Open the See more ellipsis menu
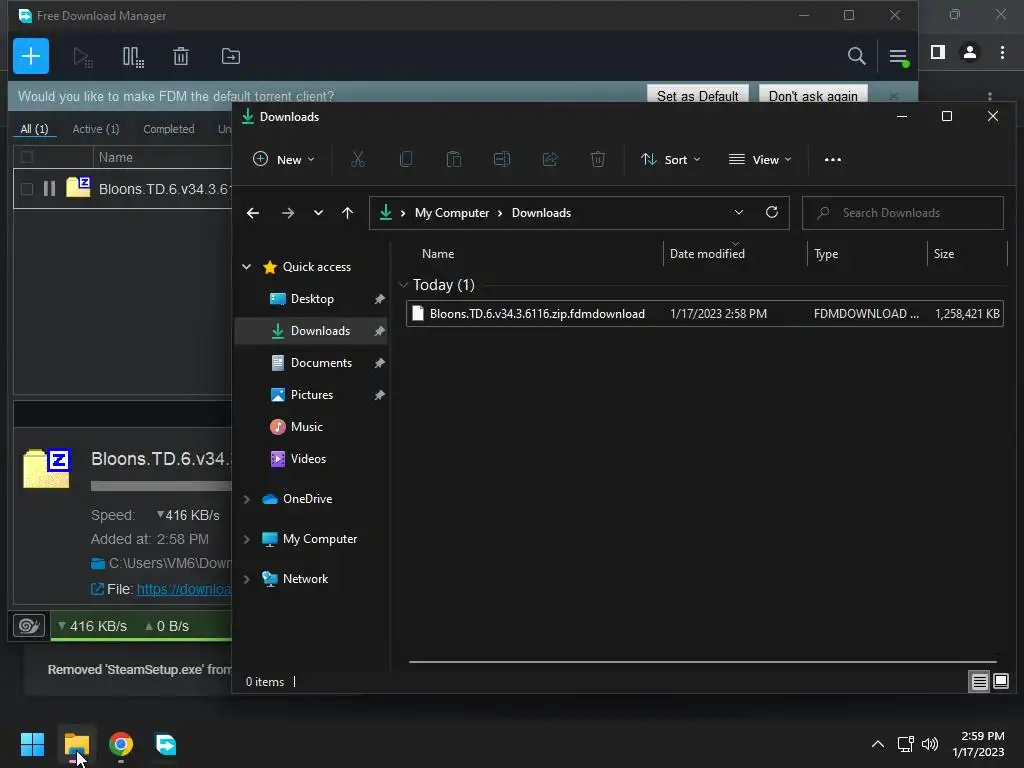The height and width of the screenshot is (768, 1024). click(833, 159)
